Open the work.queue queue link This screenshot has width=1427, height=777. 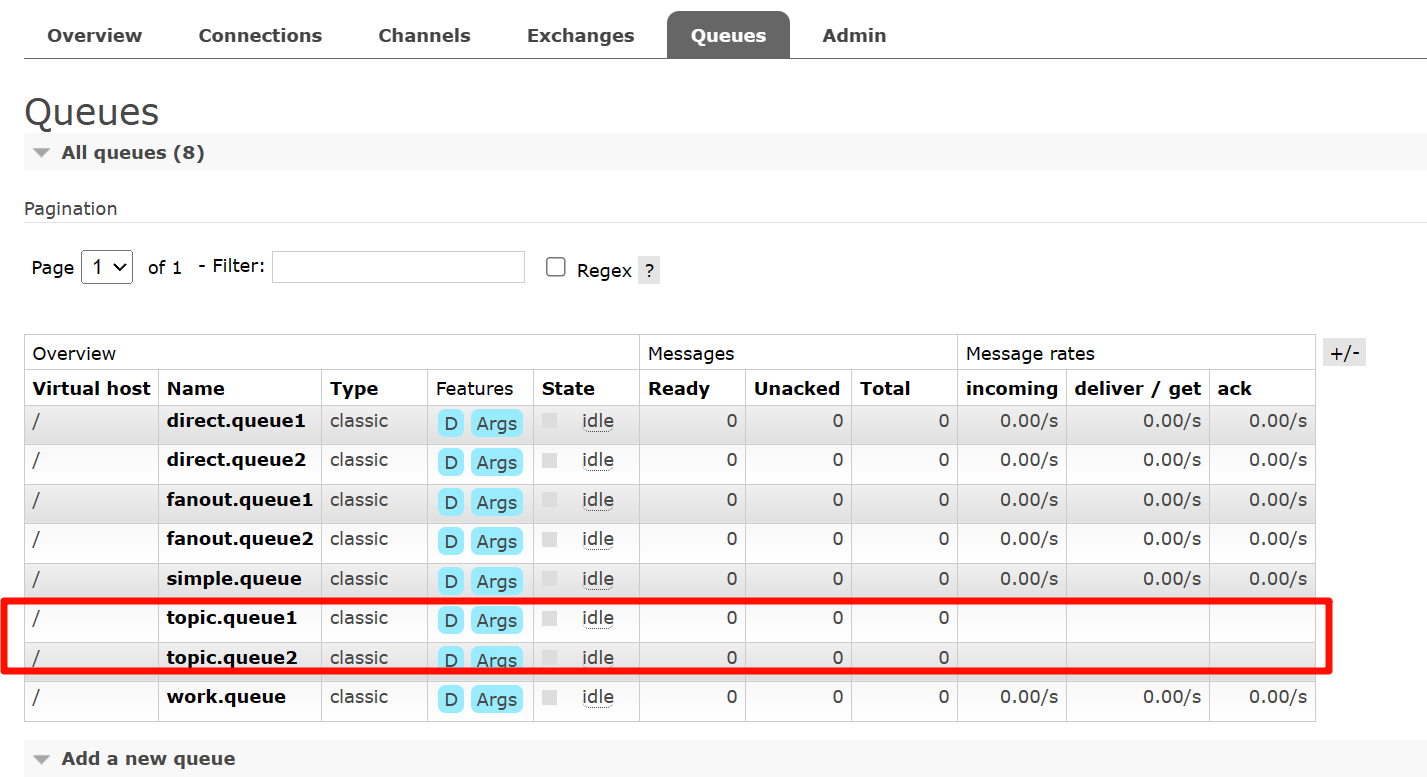click(226, 697)
